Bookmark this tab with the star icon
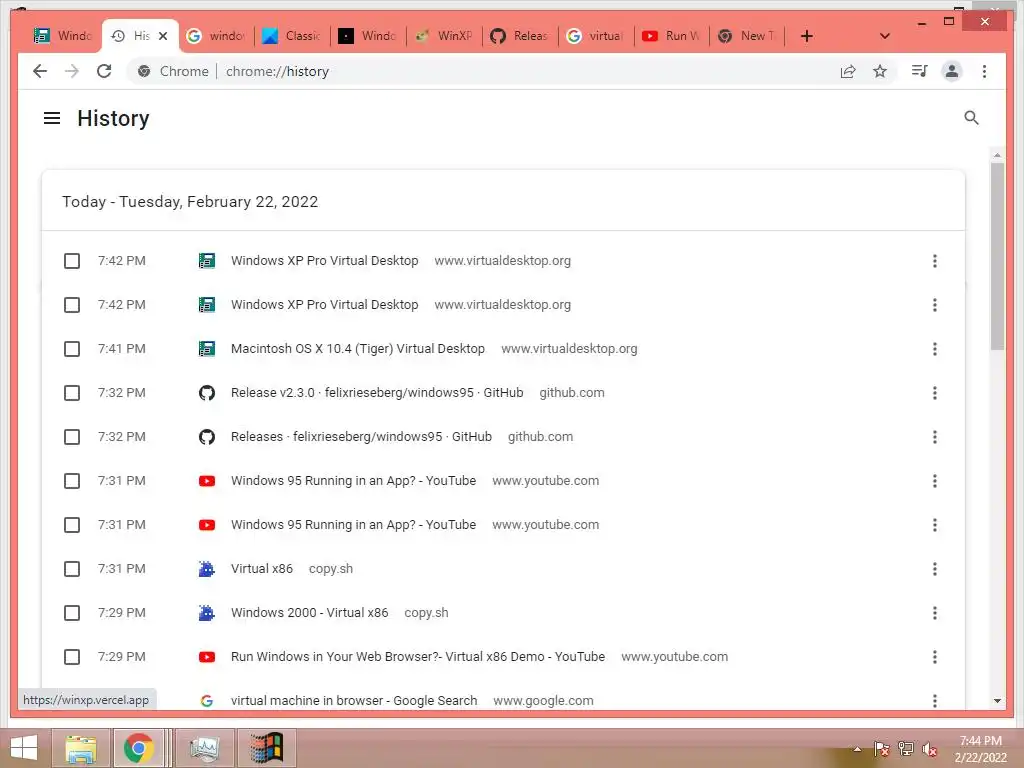 880,71
